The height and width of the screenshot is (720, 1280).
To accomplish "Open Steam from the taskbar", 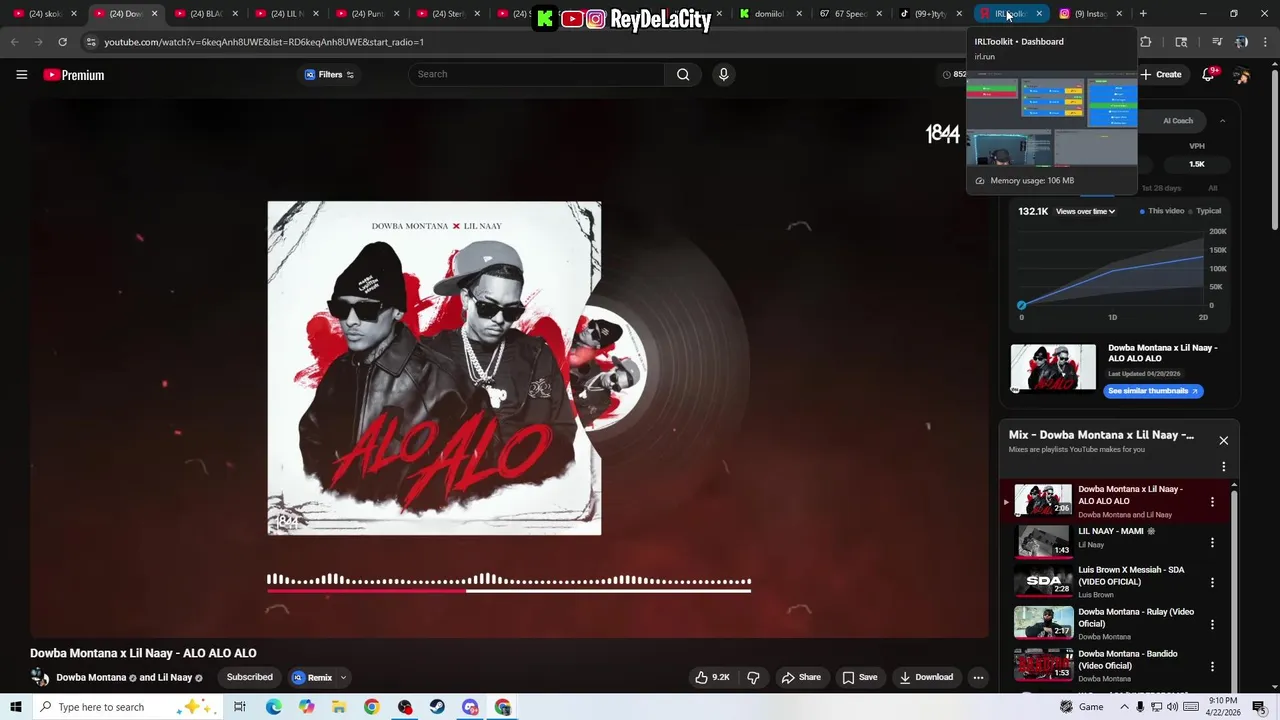I will tap(437, 707).
